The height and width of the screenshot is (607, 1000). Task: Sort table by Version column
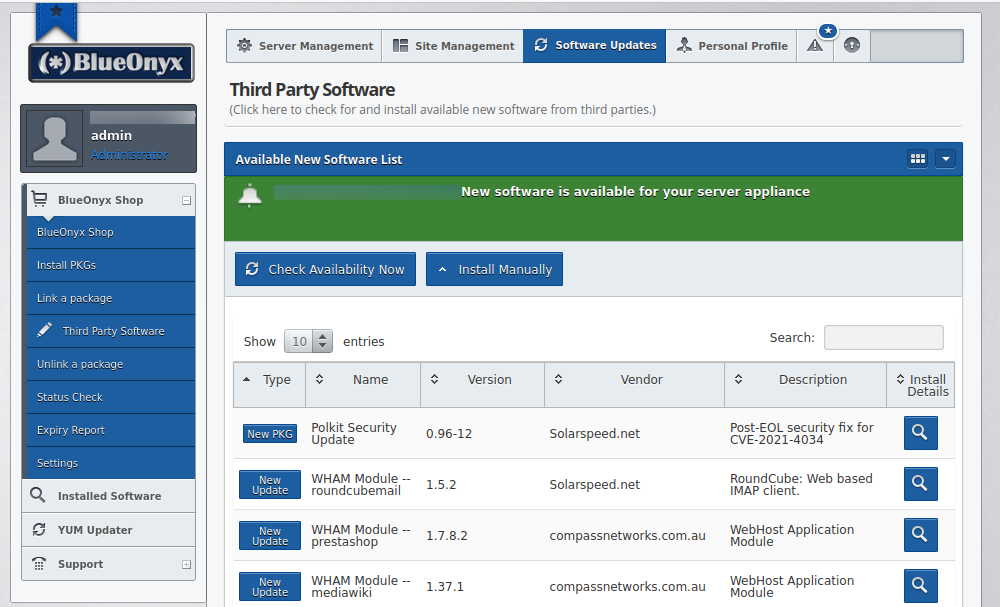pyautogui.click(x=482, y=385)
